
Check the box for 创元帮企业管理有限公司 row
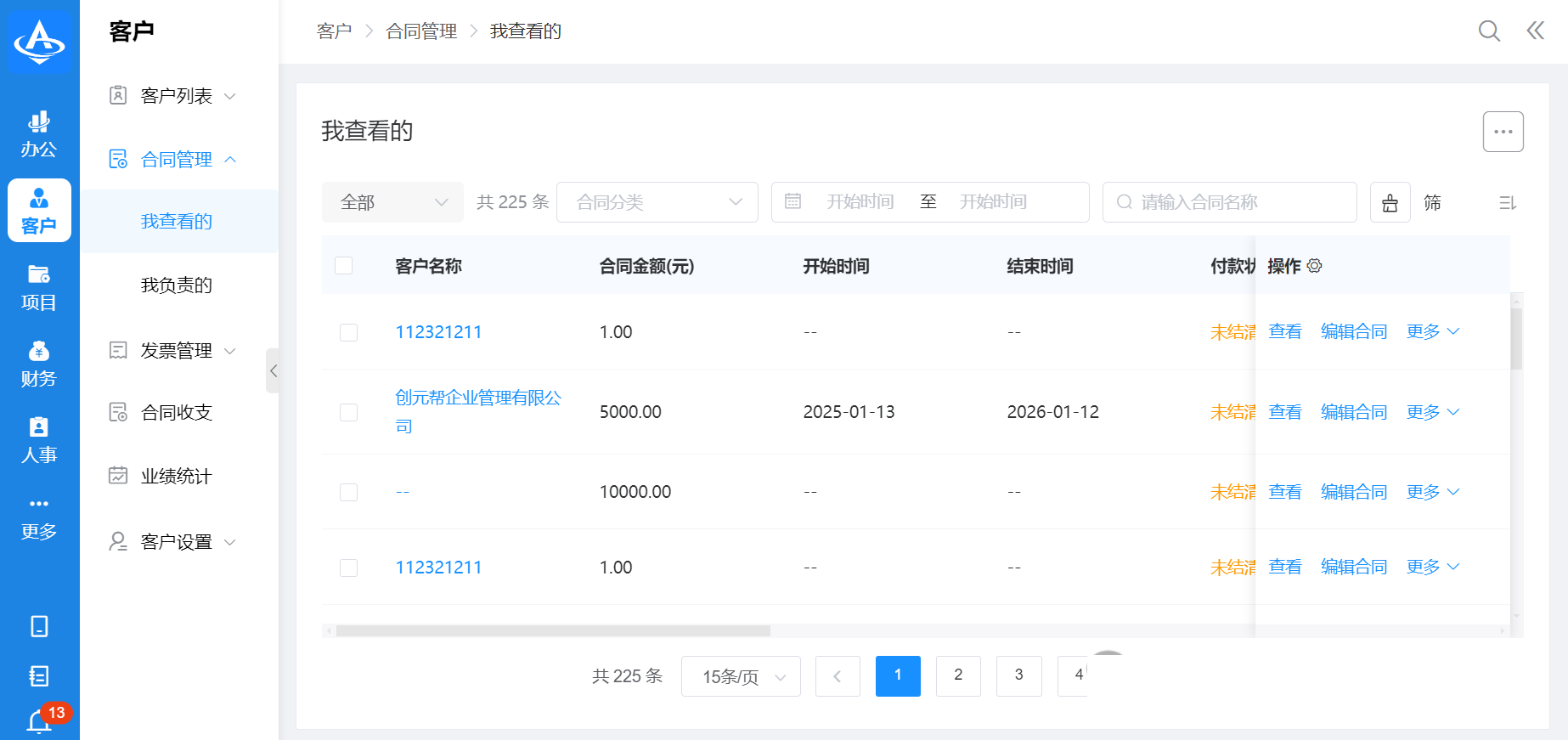tap(348, 412)
